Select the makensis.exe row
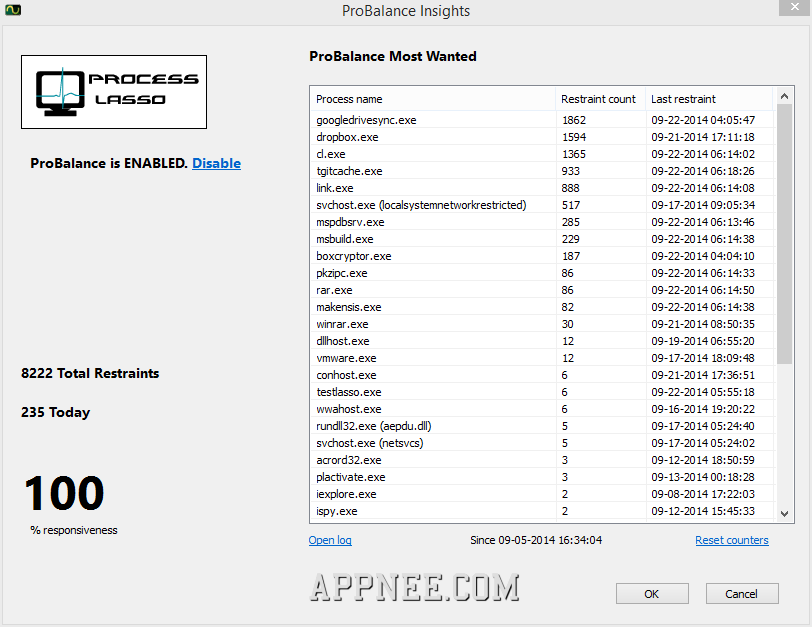This screenshot has width=812, height=627. [542, 307]
